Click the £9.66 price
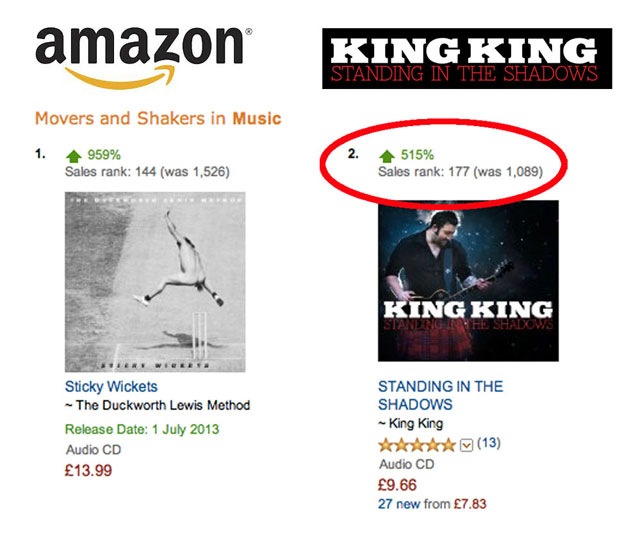The width and height of the screenshot is (640, 536). click(397, 485)
